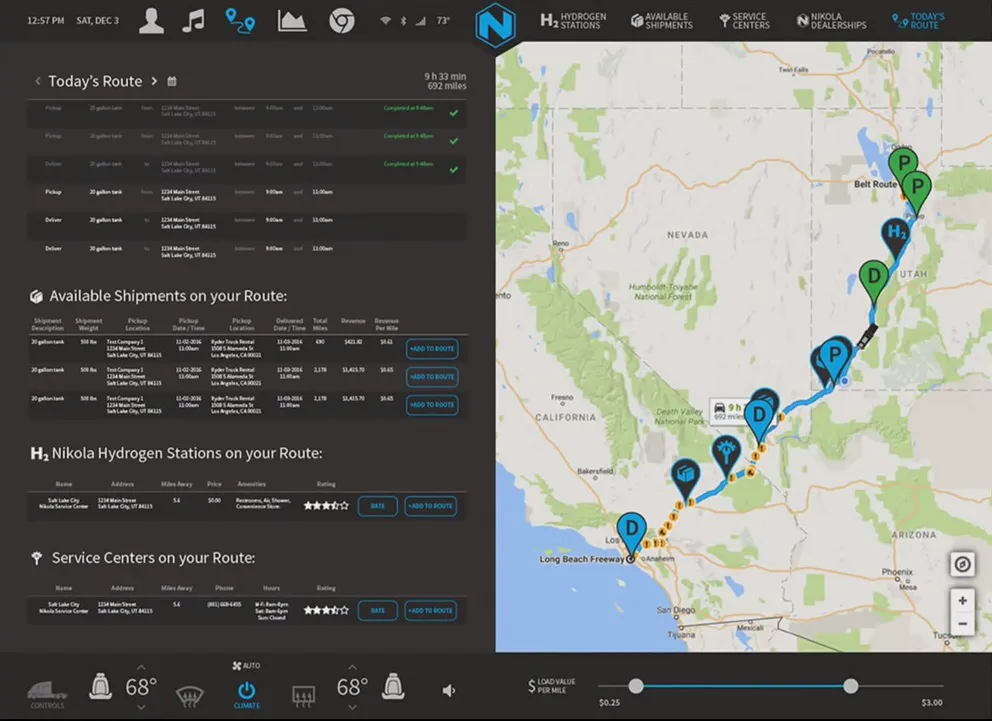The width and height of the screenshot is (992, 721).
Task: Raise left temperature with up arrow
Action: click(140, 667)
